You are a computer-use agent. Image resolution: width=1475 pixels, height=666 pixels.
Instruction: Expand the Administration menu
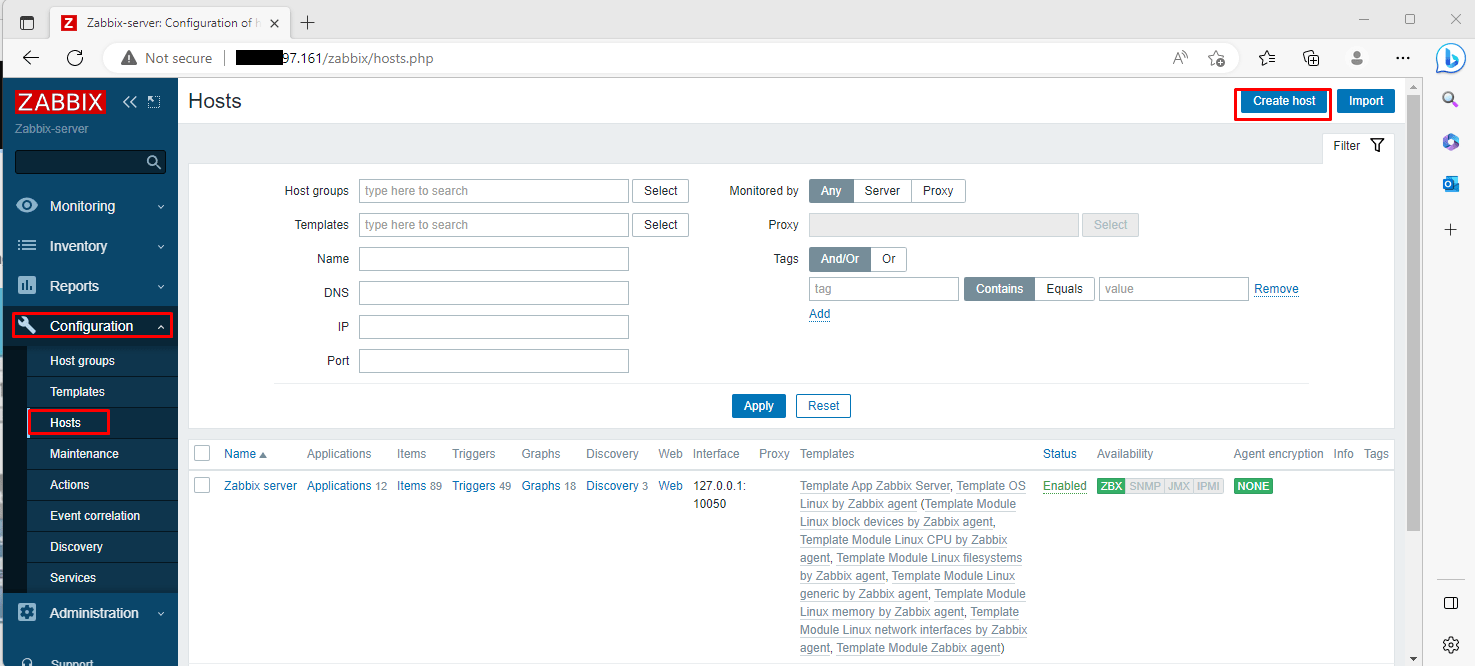click(160, 612)
